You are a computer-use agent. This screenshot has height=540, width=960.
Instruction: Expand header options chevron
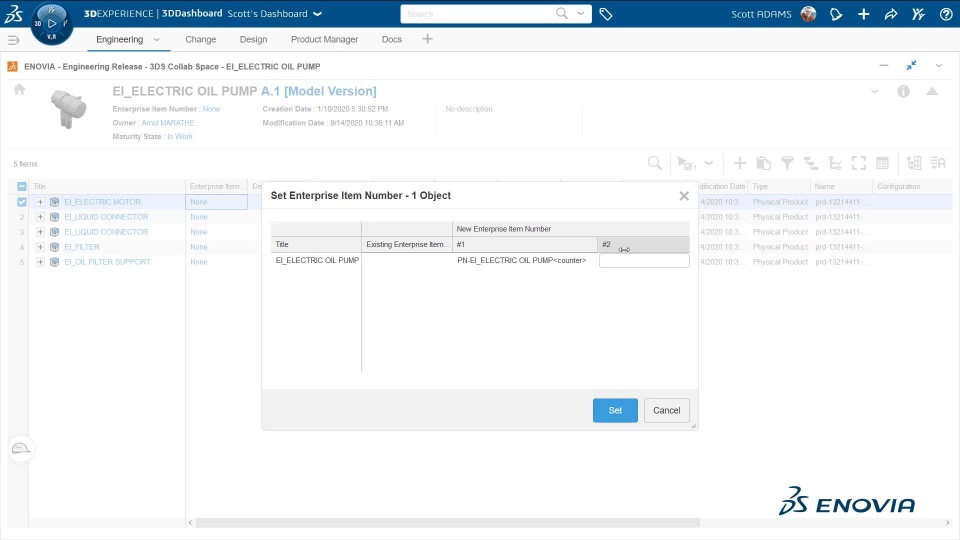[x=875, y=91]
